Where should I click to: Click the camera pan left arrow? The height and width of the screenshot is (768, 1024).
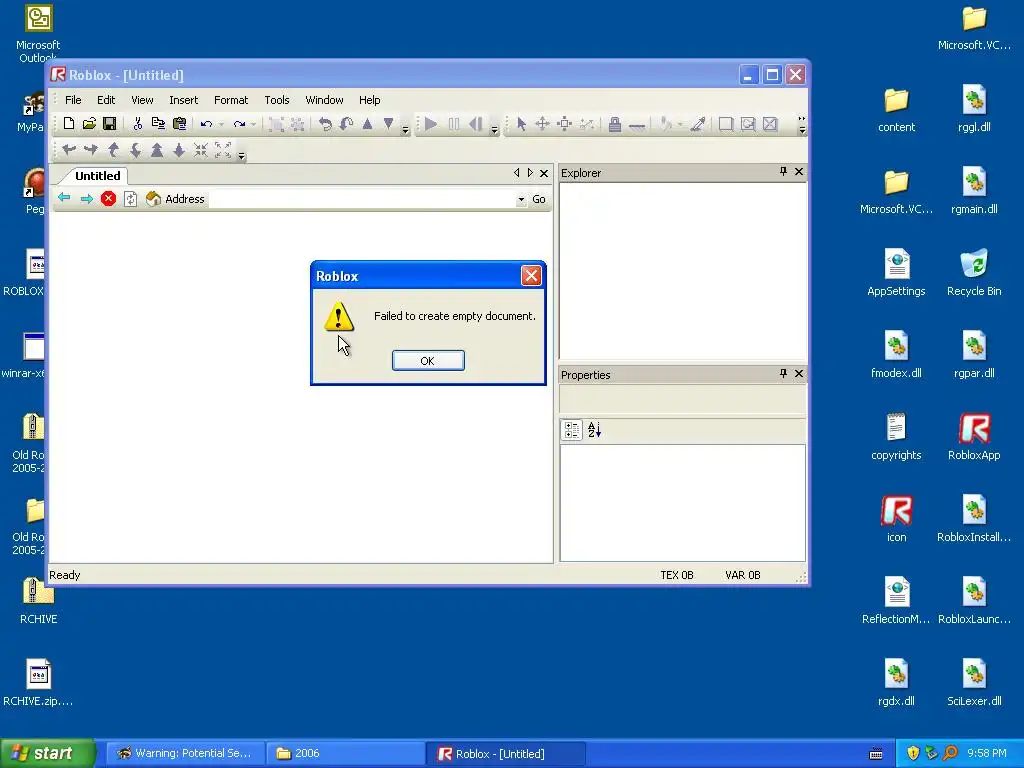pyautogui.click(x=69, y=150)
